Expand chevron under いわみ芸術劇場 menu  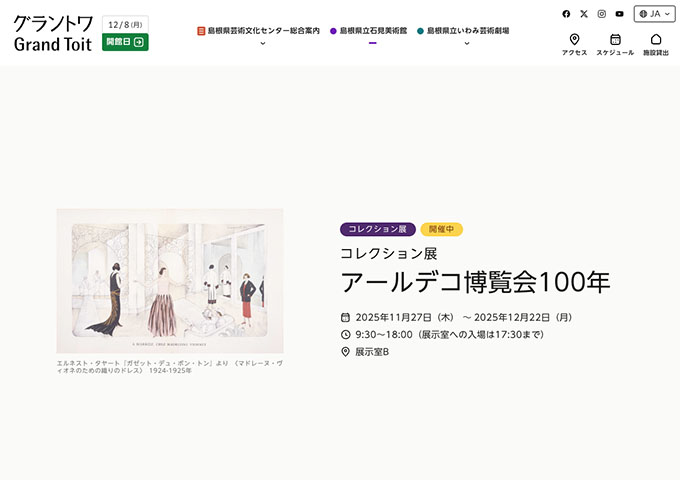pos(467,43)
